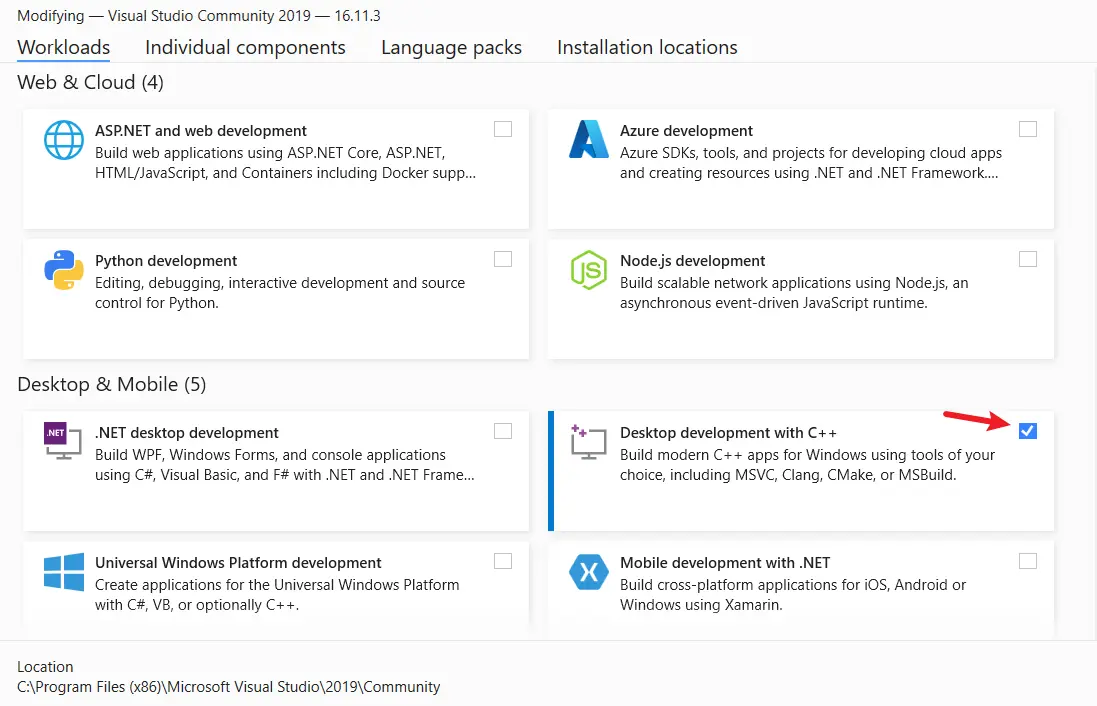This screenshot has width=1097, height=706.
Task: Check the .NET desktop development checkbox
Action: tap(503, 431)
